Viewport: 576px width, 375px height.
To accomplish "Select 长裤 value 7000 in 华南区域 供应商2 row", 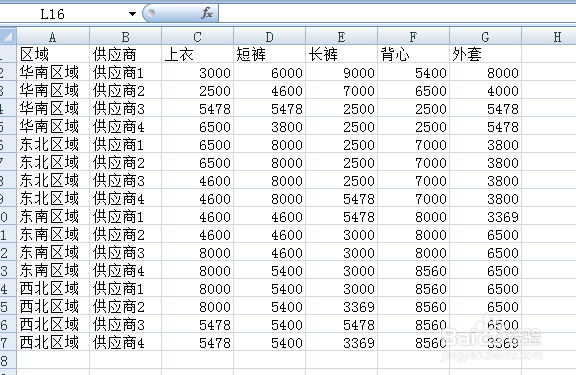I will coord(341,90).
